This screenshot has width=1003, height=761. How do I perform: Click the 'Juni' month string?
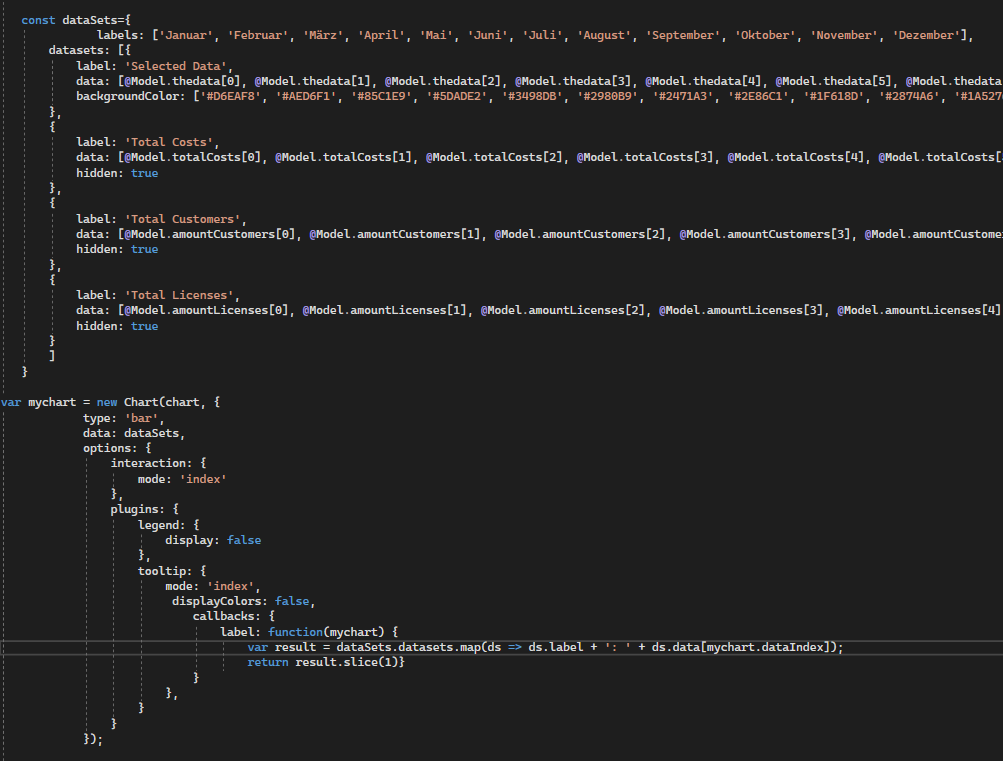click(487, 35)
